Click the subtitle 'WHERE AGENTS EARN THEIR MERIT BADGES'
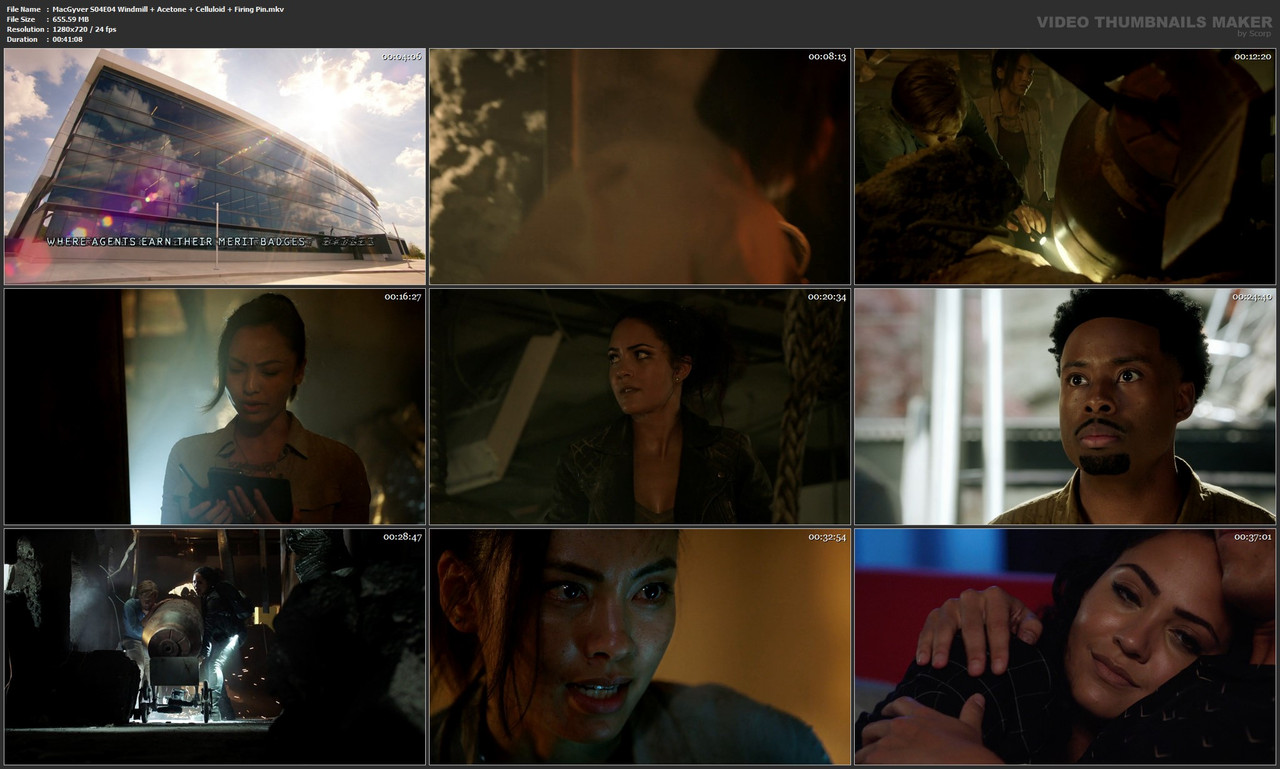 coord(176,241)
